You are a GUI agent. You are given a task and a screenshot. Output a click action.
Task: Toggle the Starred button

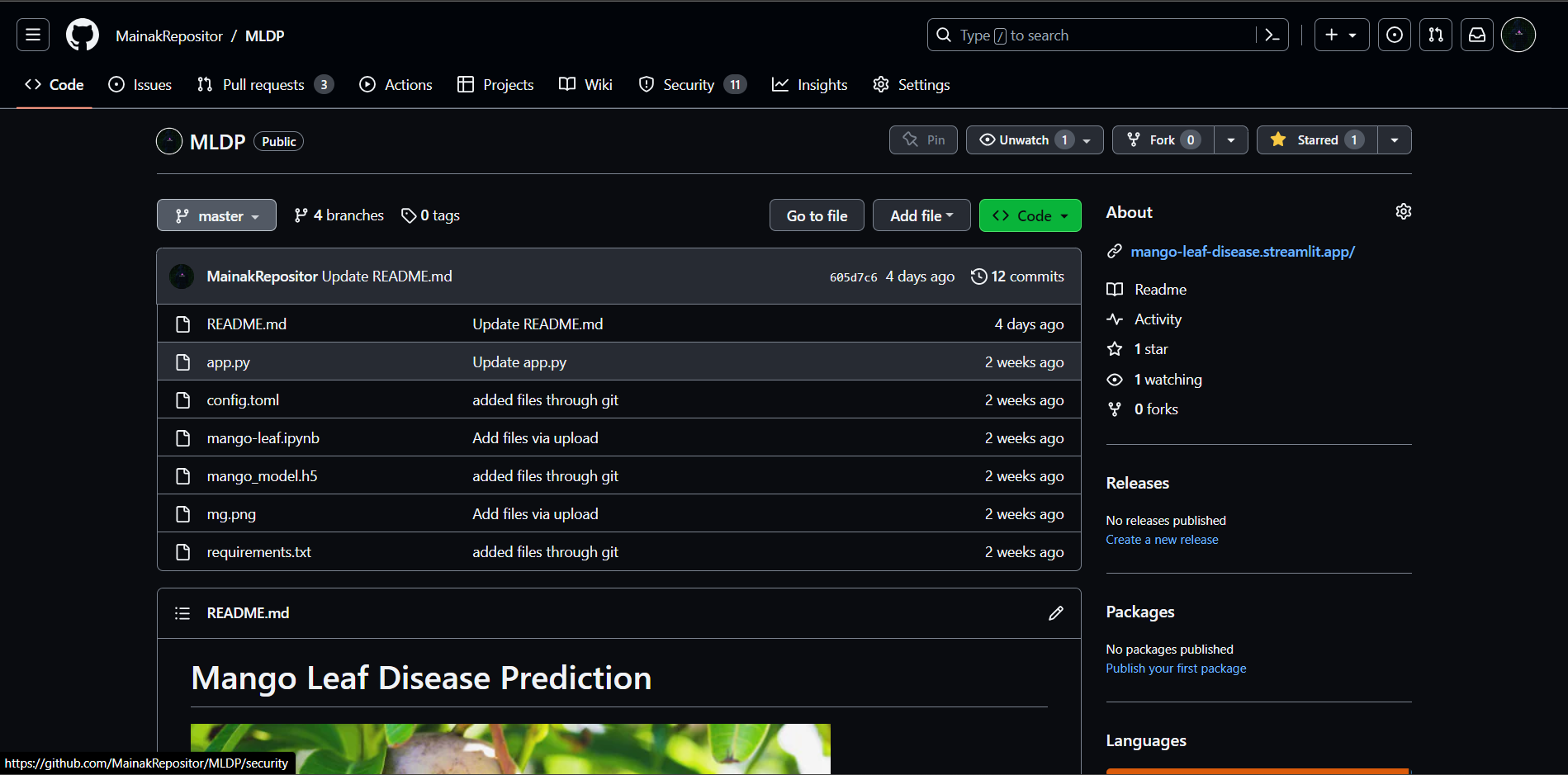[x=1316, y=140]
